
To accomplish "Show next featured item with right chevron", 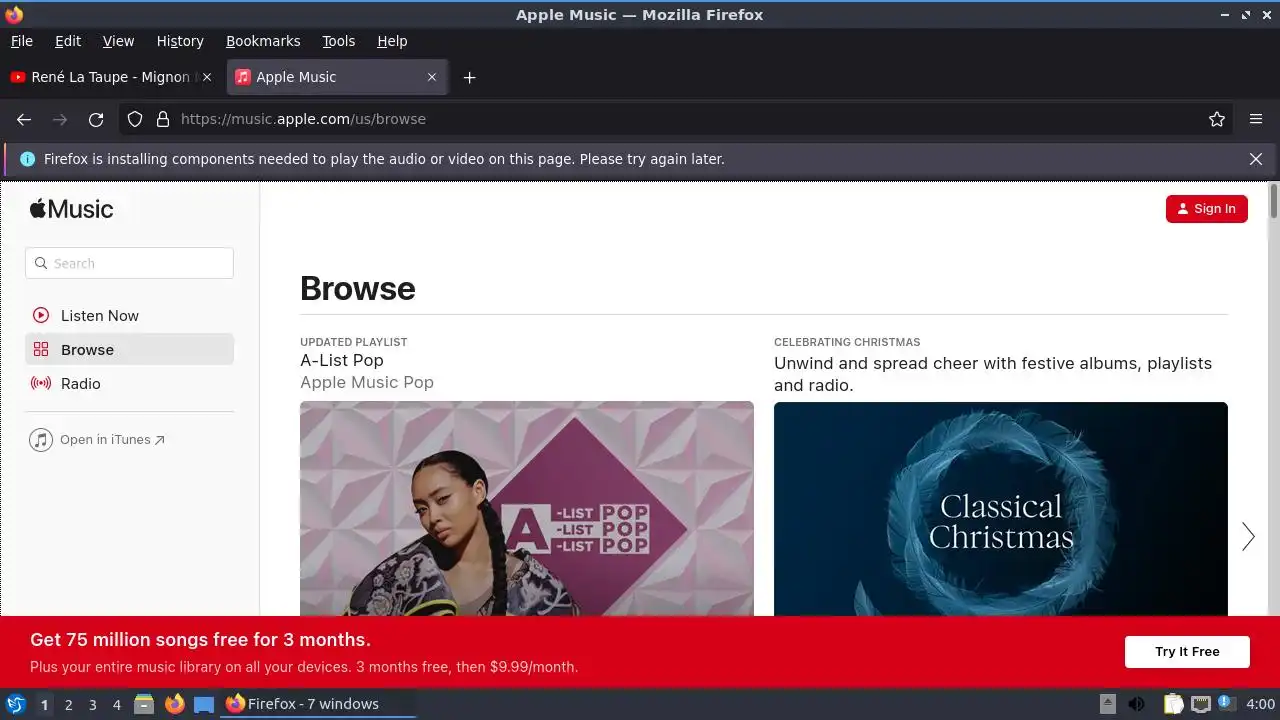I will tap(1248, 537).
